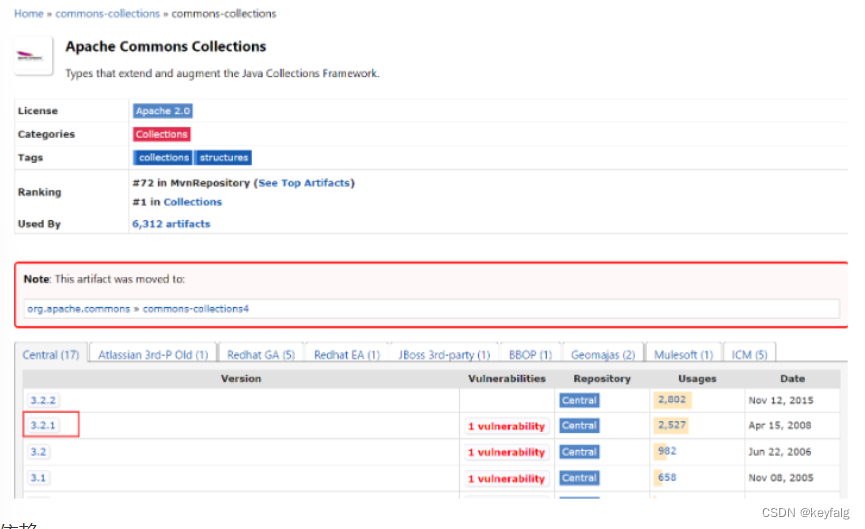Select the collections tag

point(163,158)
